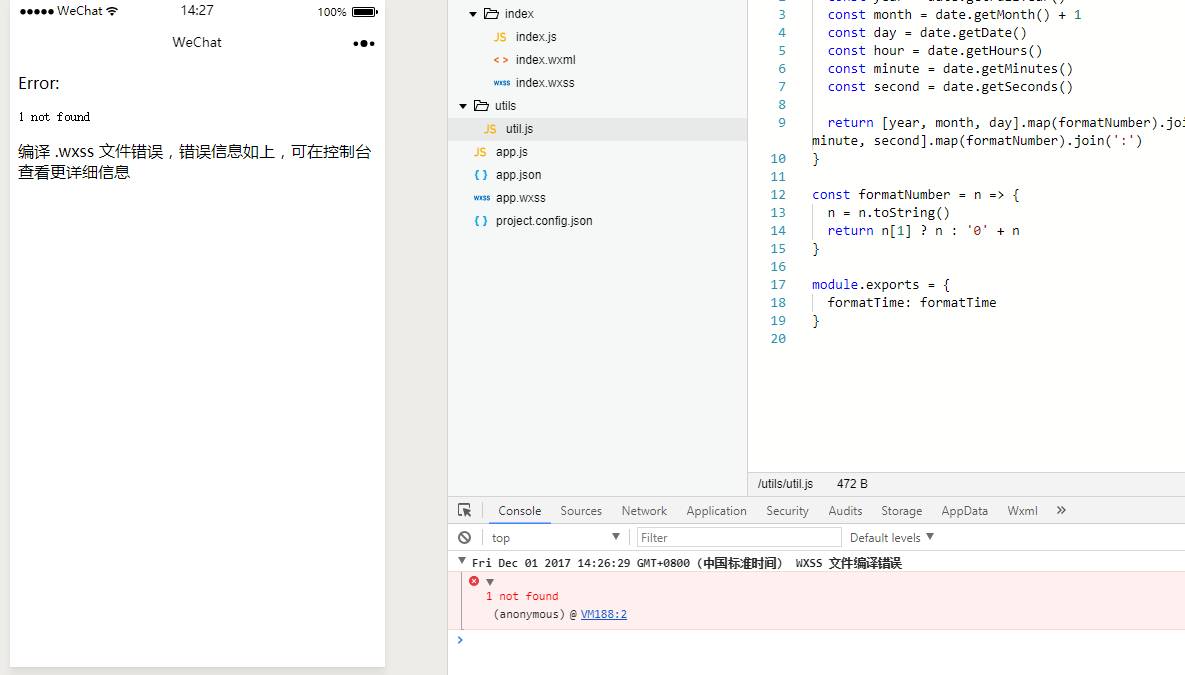Switch to the Console tab
The height and width of the screenshot is (675, 1185).
[519, 510]
